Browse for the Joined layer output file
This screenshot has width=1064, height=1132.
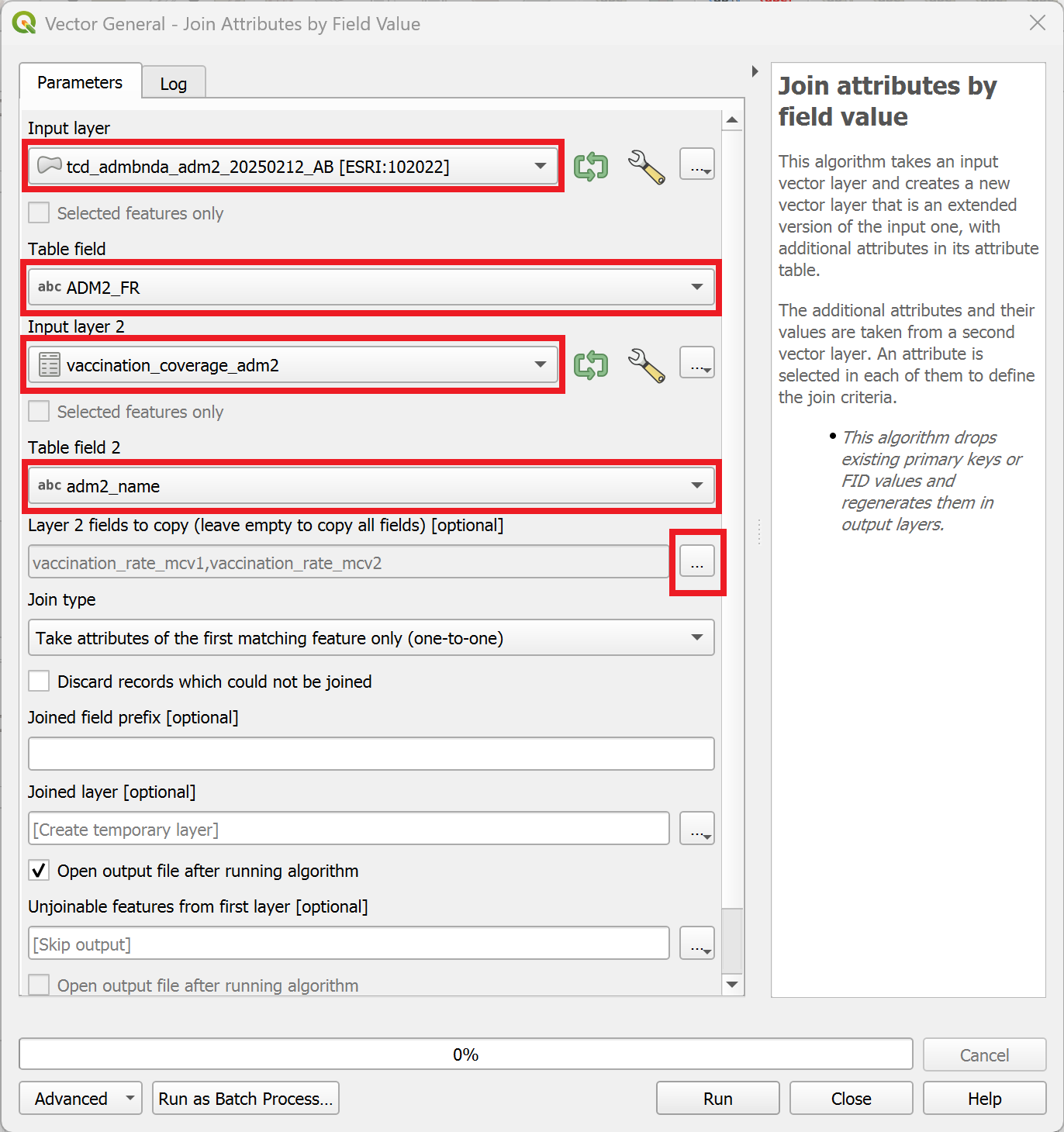(x=696, y=828)
